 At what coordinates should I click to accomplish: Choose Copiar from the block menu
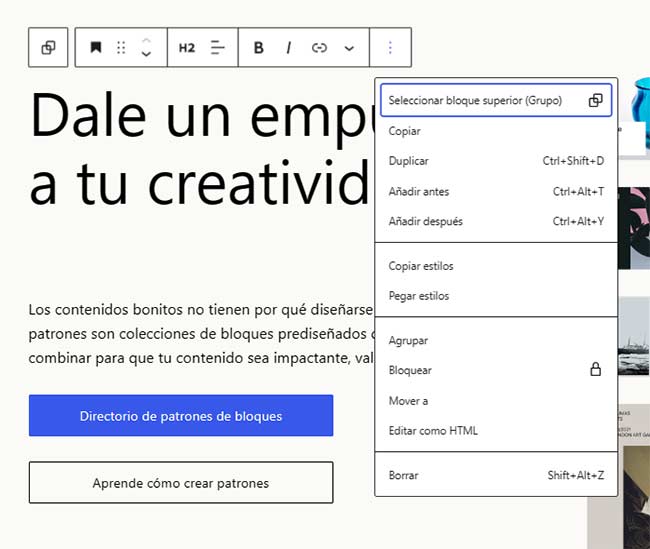tap(496, 131)
